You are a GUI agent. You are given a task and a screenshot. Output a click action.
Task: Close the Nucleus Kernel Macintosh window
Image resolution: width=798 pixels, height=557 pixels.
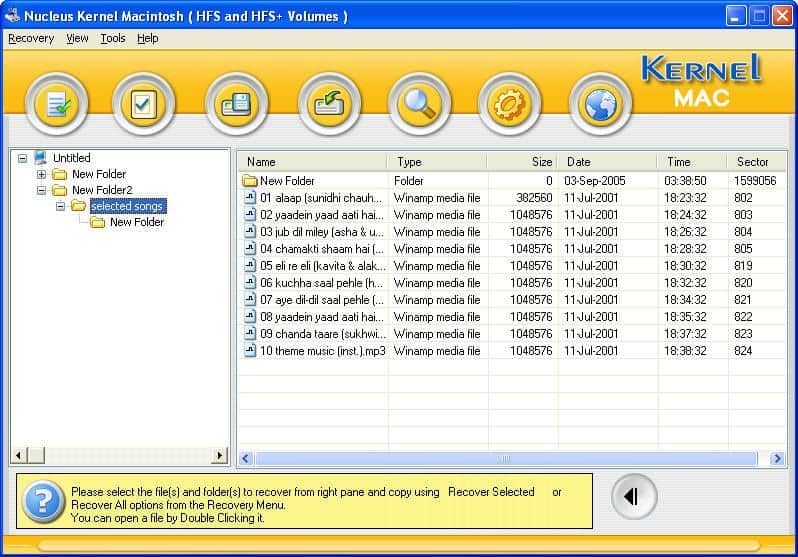(782, 16)
